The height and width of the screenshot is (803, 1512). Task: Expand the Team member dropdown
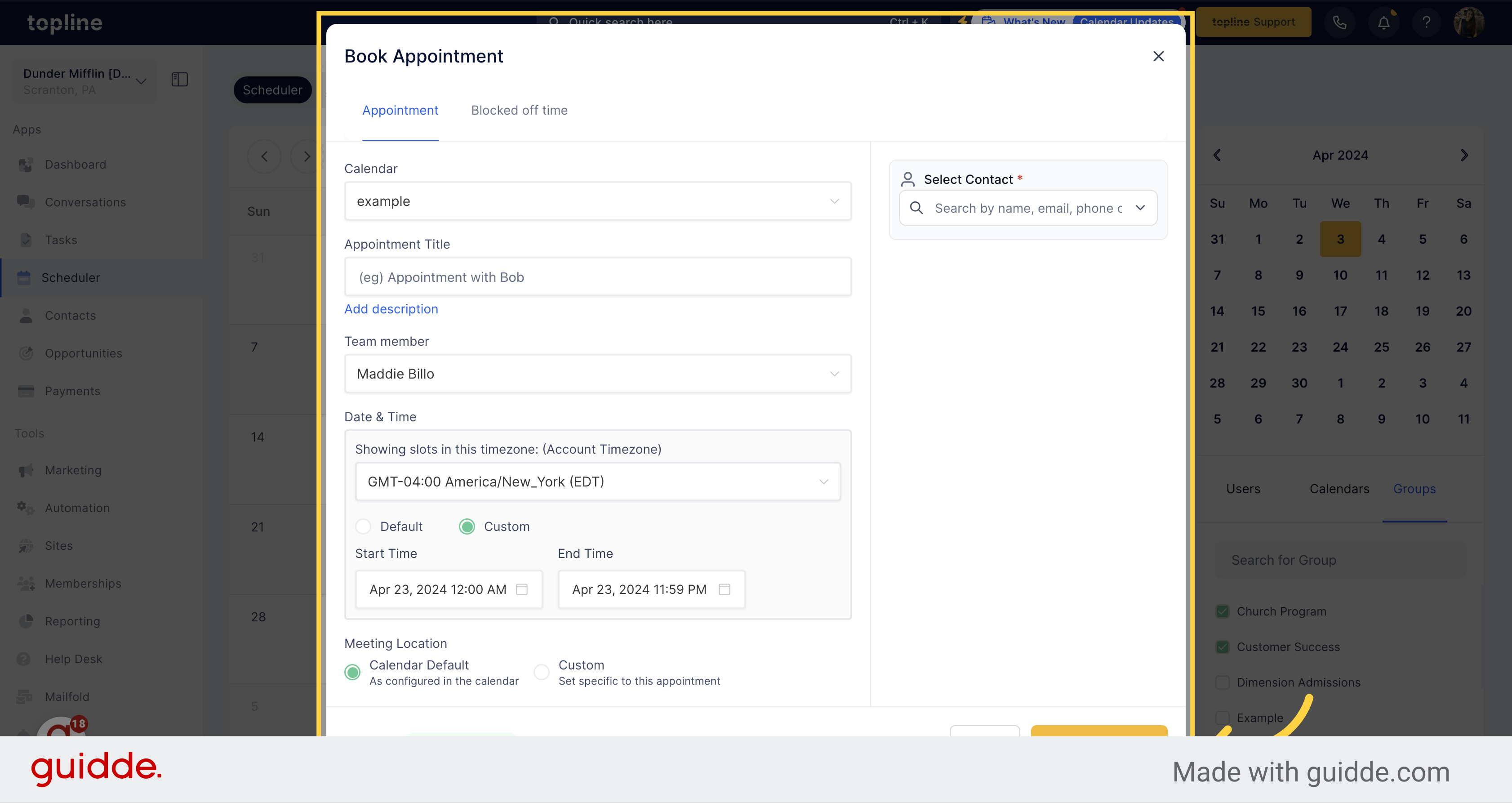pos(597,374)
